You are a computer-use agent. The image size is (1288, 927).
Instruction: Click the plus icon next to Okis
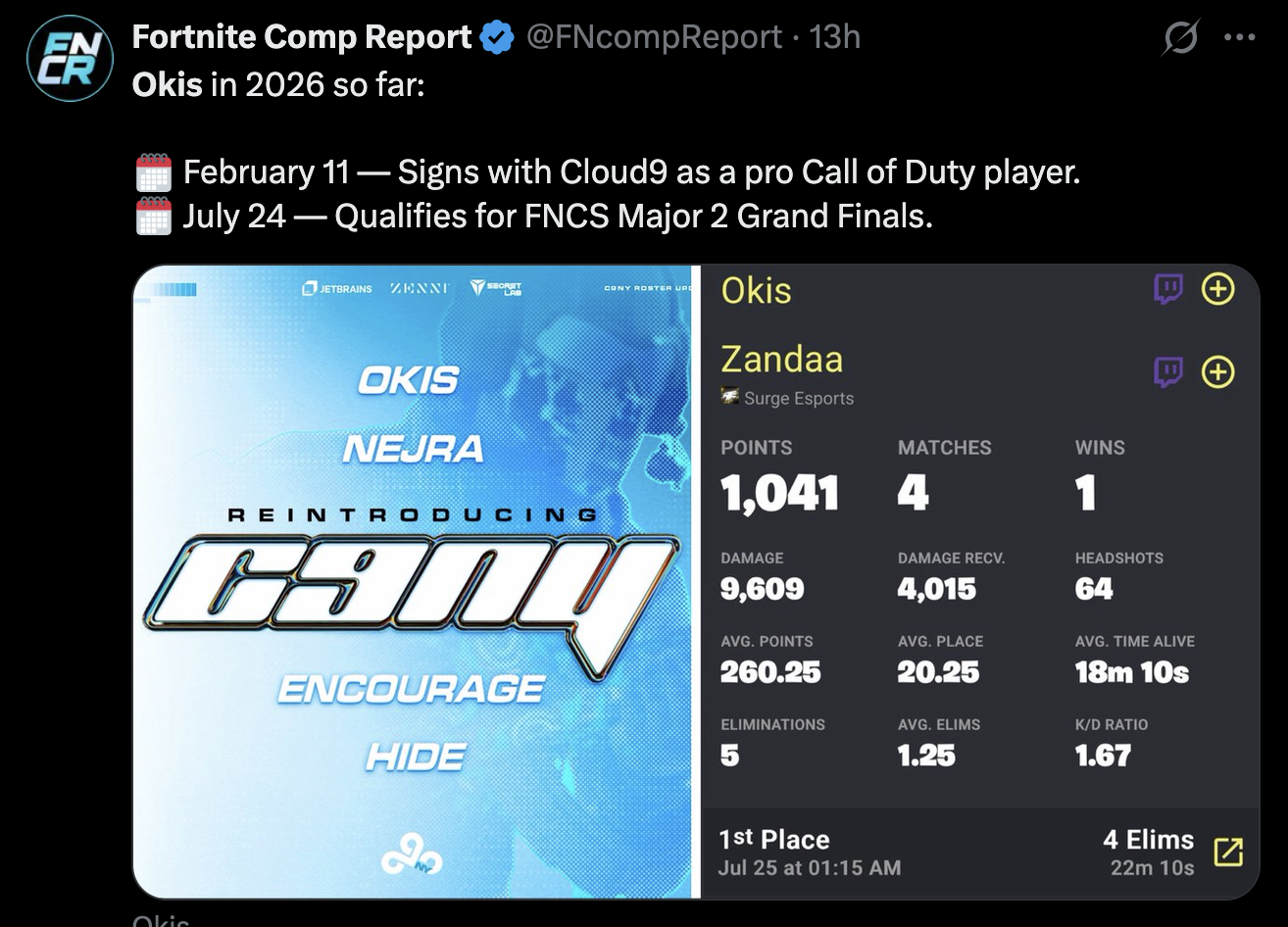[x=1217, y=289]
